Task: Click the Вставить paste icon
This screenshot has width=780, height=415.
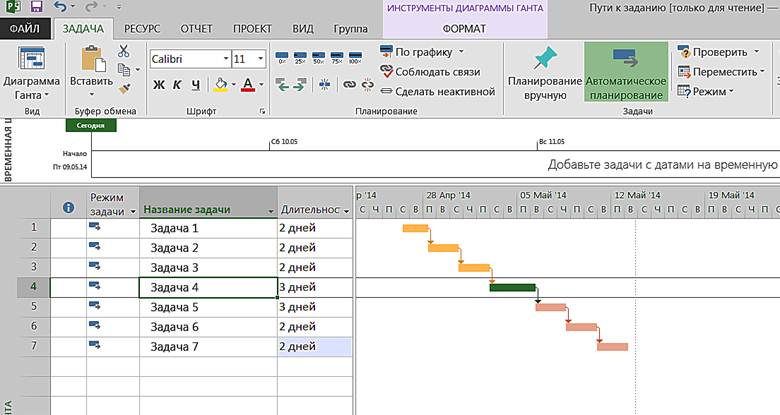Action: [91, 62]
